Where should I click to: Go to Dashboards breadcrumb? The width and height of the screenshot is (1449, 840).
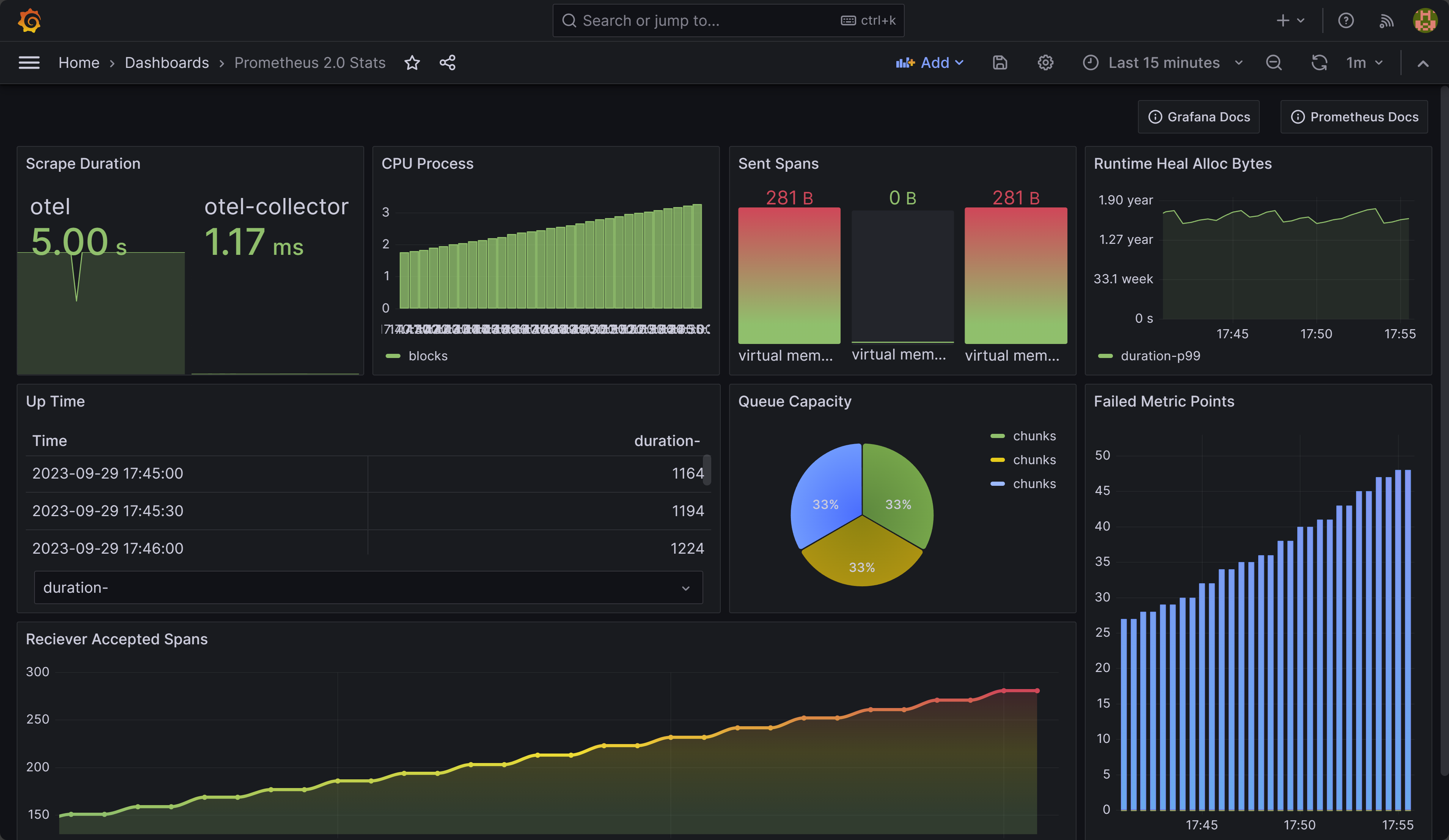tap(167, 63)
